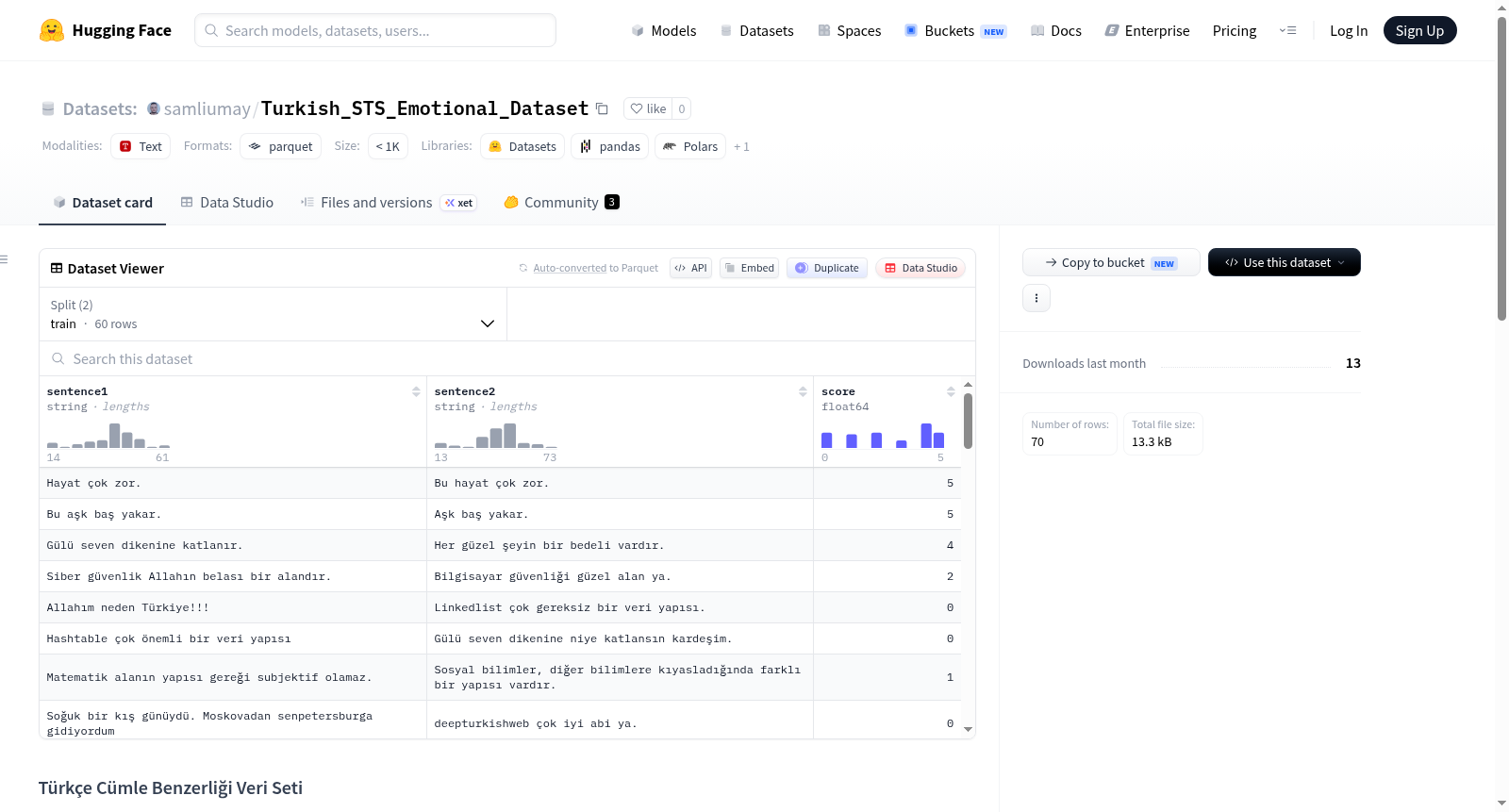1509x812 pixels.
Task: Select the <1K size tag
Action: [x=388, y=146]
